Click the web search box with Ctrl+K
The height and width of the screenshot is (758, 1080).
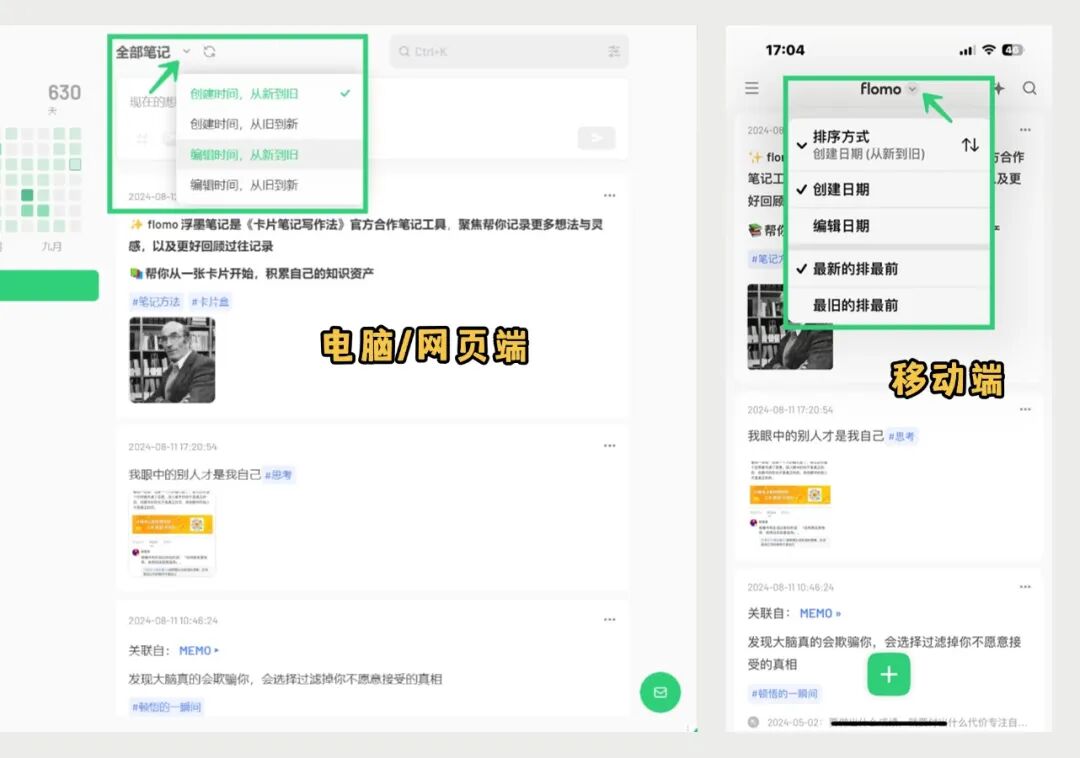(x=509, y=52)
